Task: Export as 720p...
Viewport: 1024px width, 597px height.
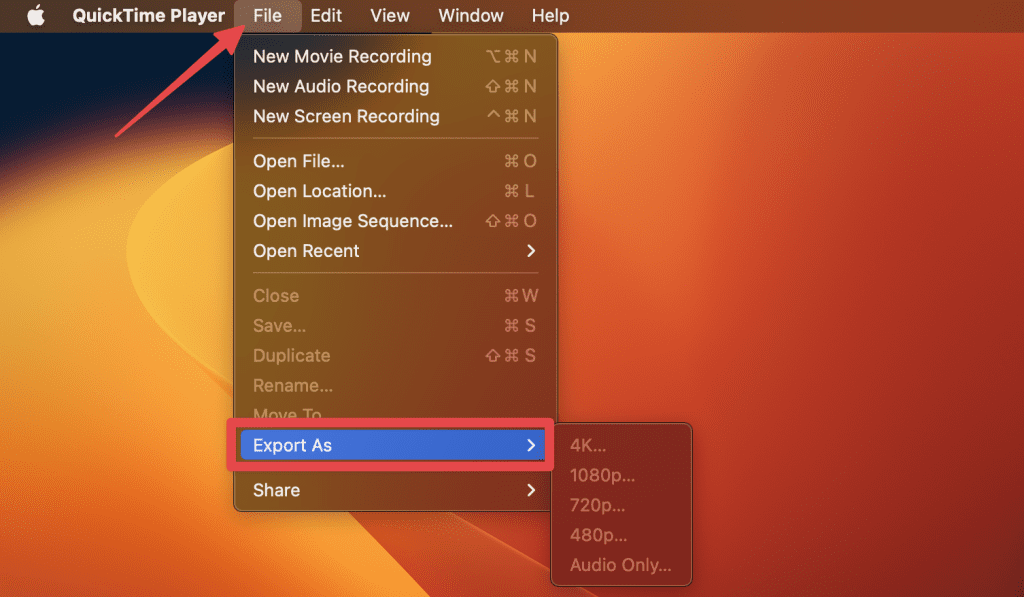Action: pos(621,506)
